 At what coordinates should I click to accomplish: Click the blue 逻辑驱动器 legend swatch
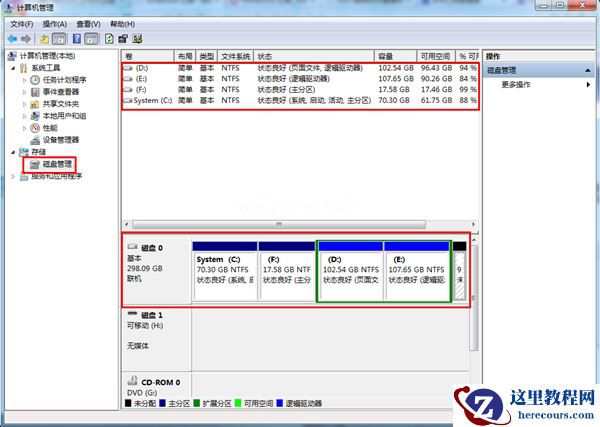(279, 403)
